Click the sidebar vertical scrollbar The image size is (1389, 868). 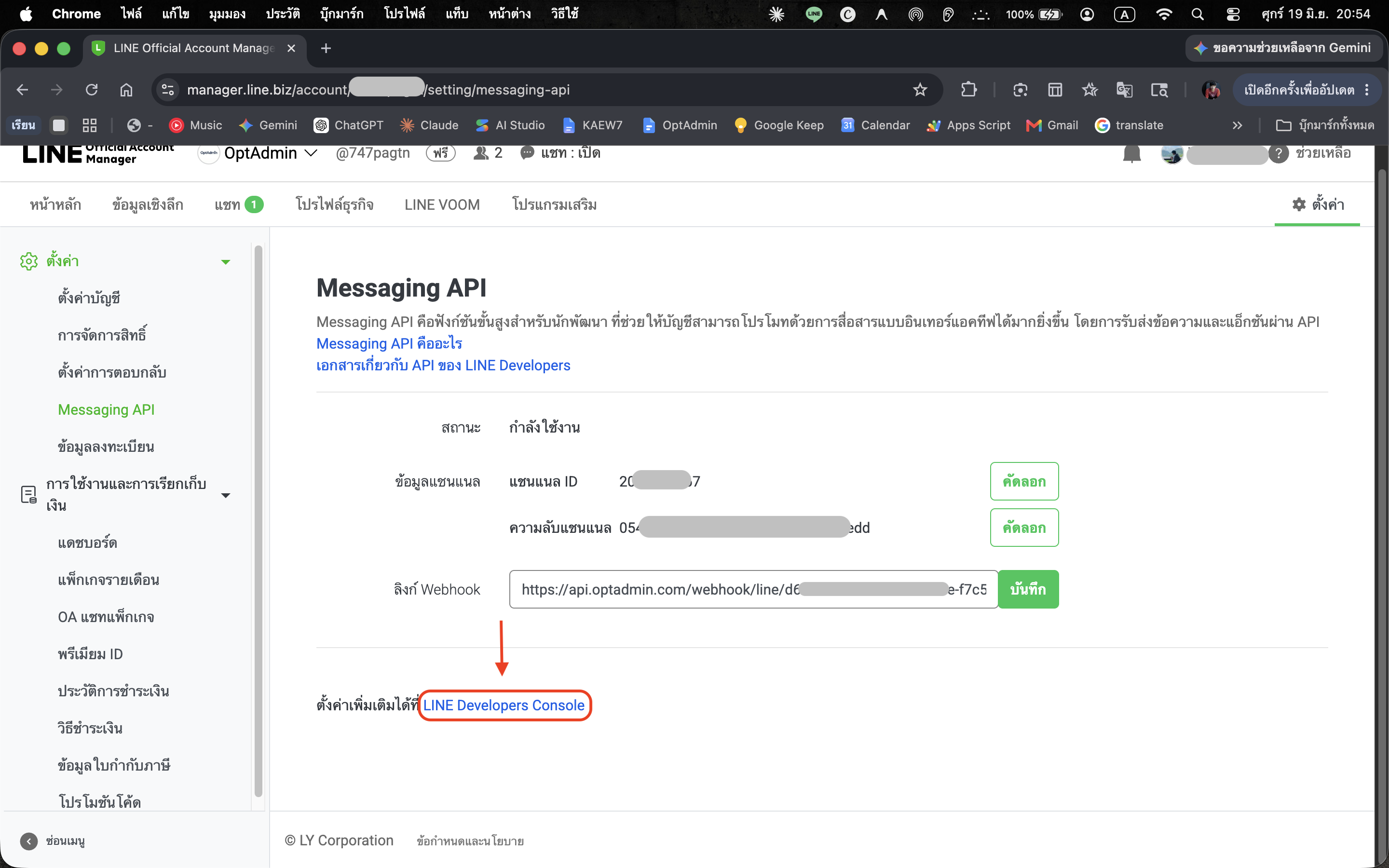pos(259,520)
